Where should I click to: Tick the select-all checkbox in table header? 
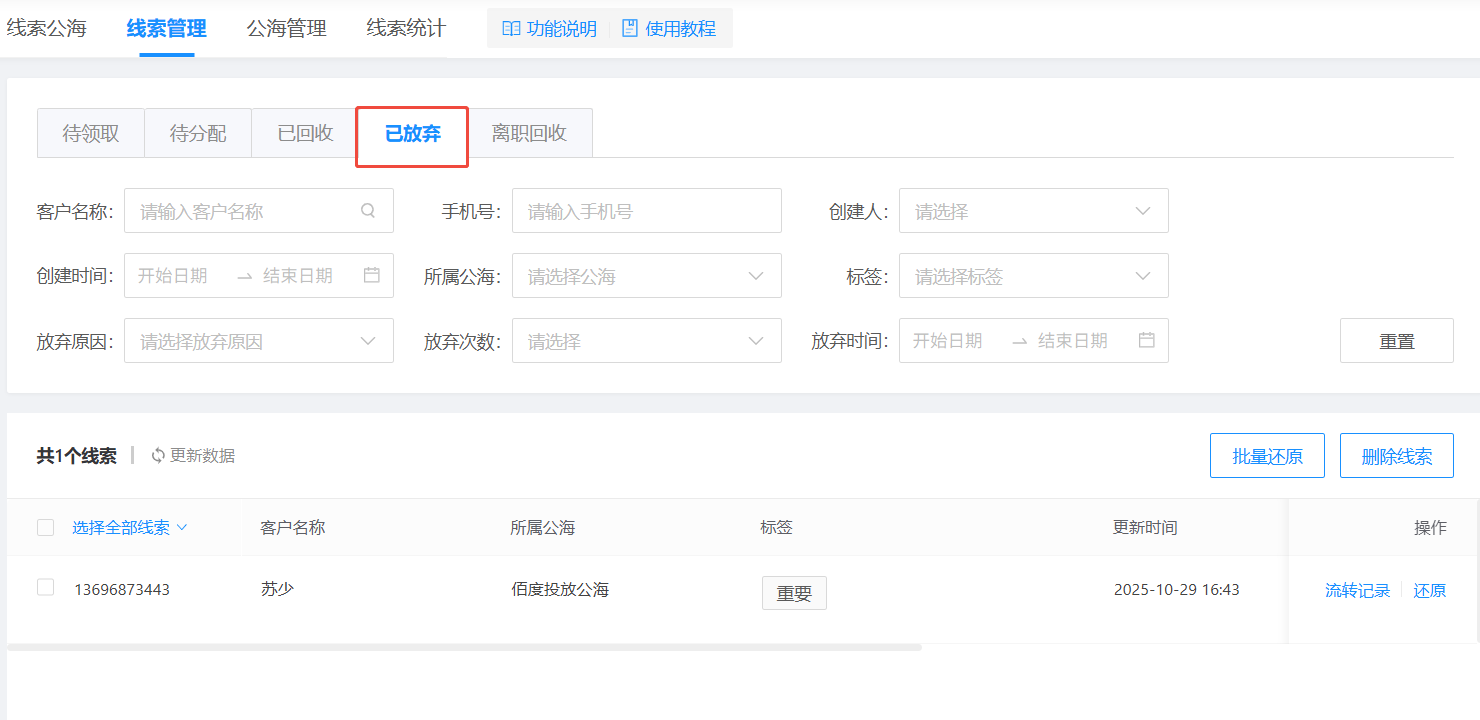[45, 528]
